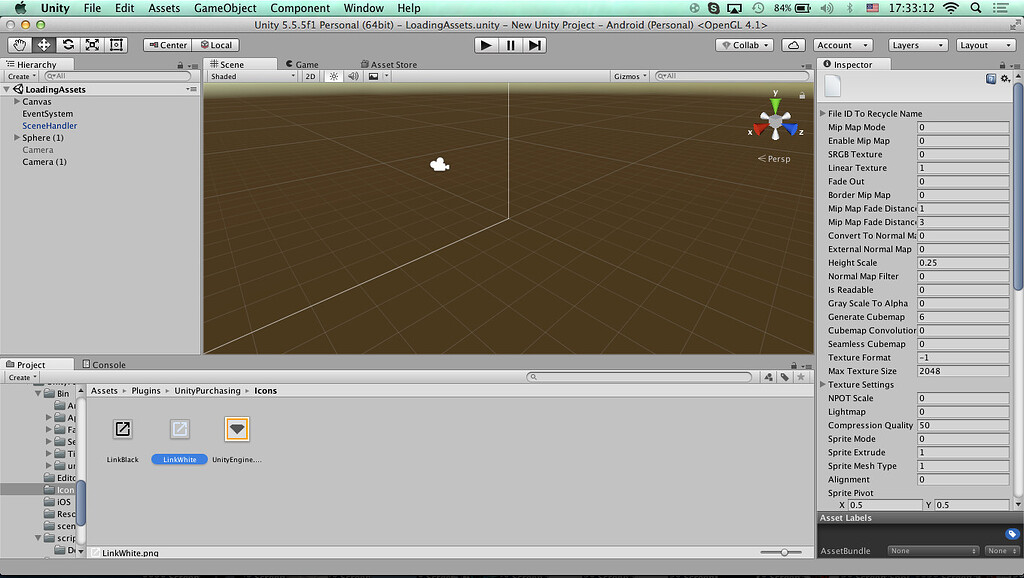
Task: Toggle 2D view in the Scene
Action: [x=309, y=76]
